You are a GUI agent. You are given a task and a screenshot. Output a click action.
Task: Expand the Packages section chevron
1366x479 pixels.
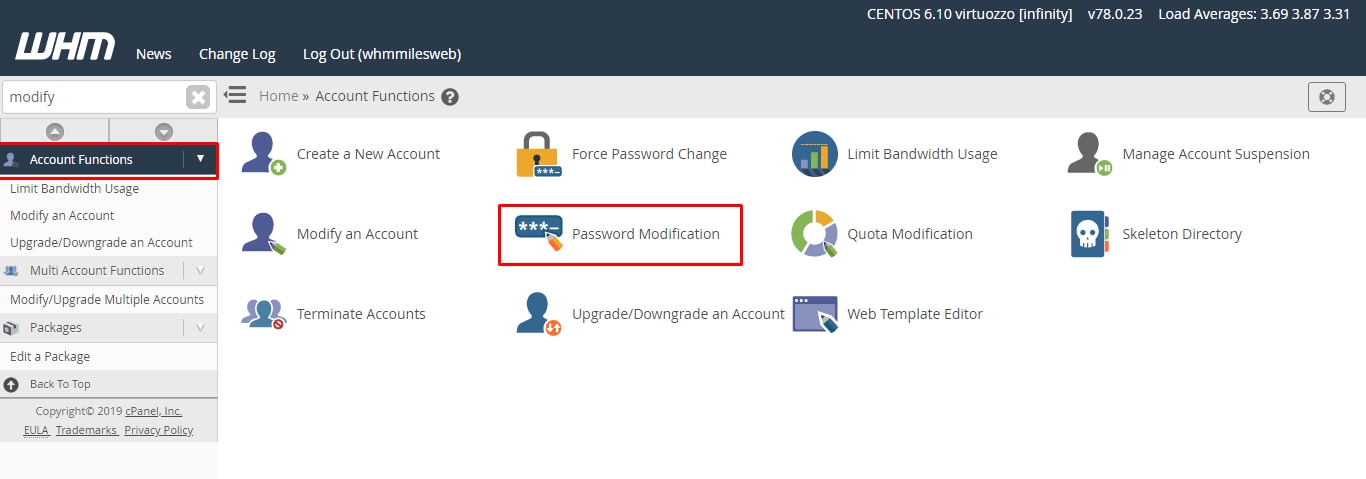200,327
